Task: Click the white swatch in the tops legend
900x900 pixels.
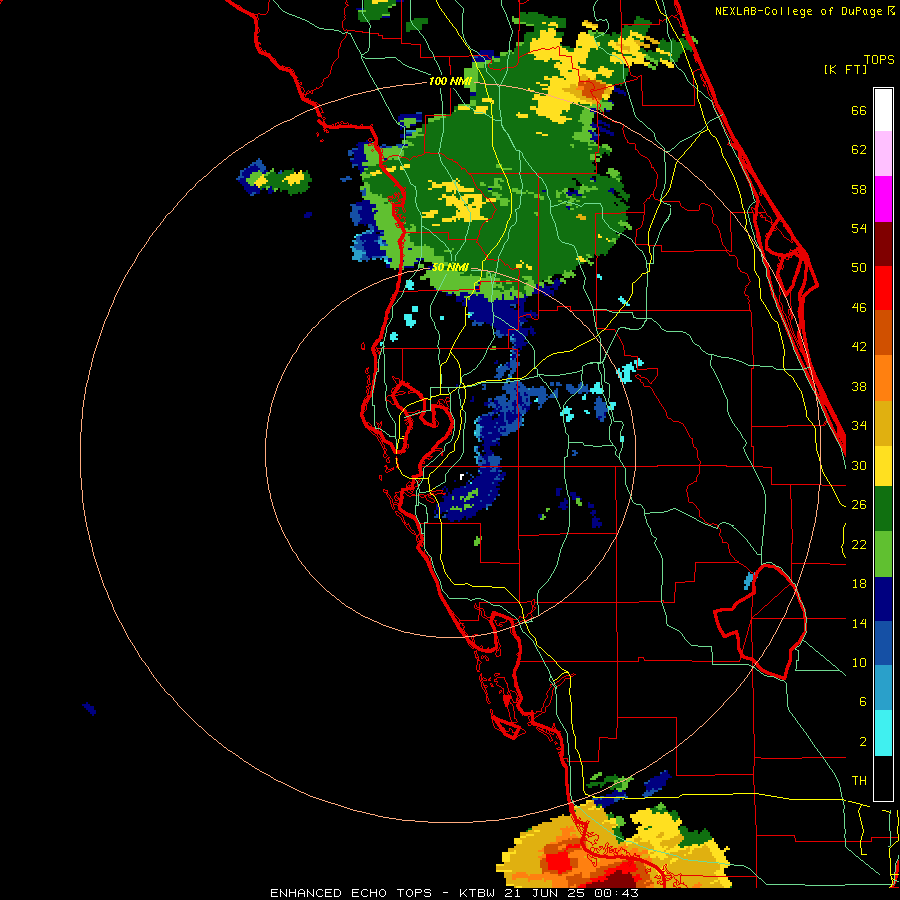Action: (883, 110)
